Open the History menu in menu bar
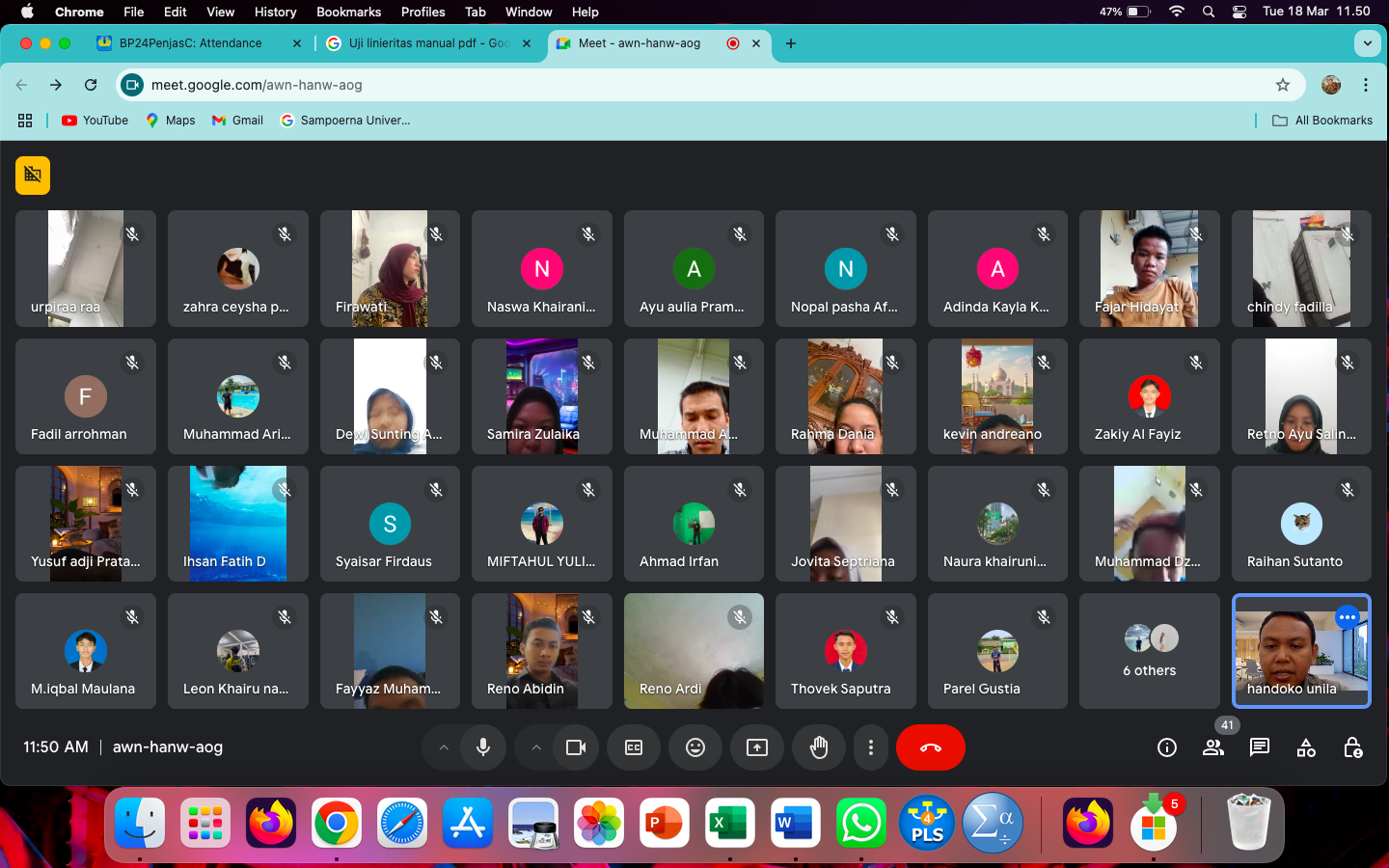Viewport: 1389px width, 868px height. pos(275,12)
